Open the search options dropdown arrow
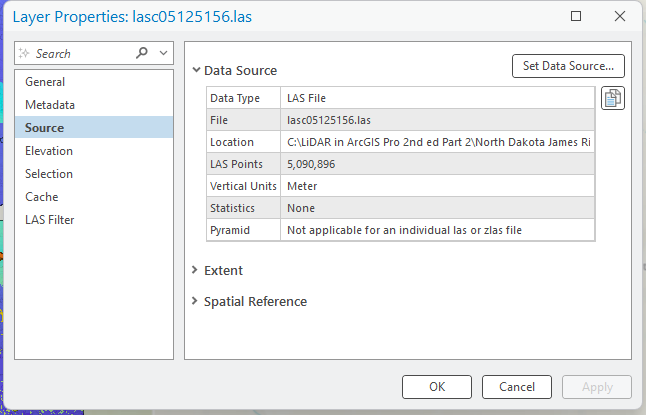Screen dimensions: 646x415 (164, 53)
